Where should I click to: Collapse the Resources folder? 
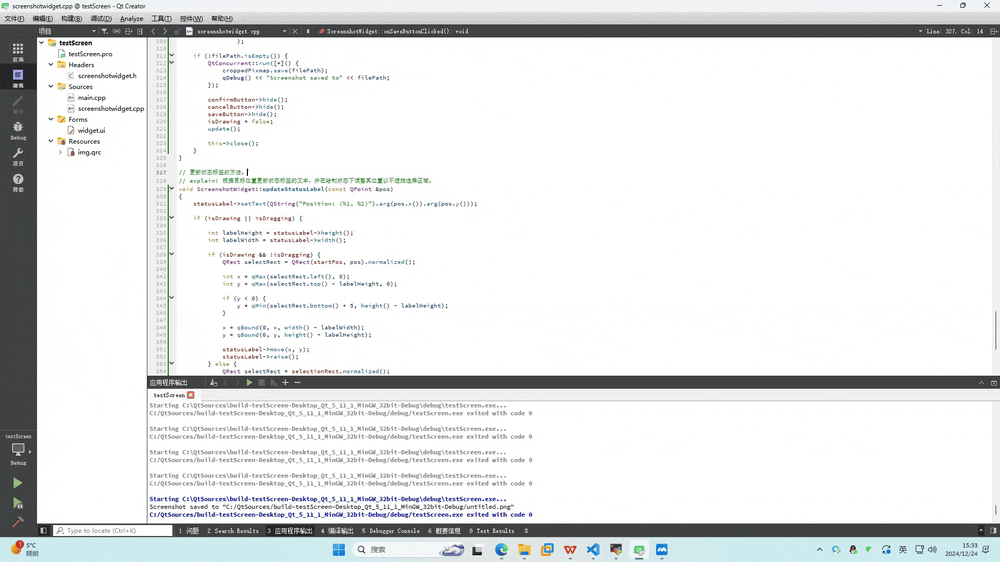pos(51,141)
